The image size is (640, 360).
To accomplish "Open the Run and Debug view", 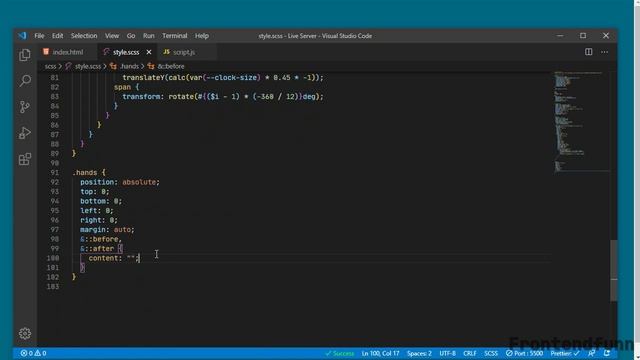I will point(25,133).
